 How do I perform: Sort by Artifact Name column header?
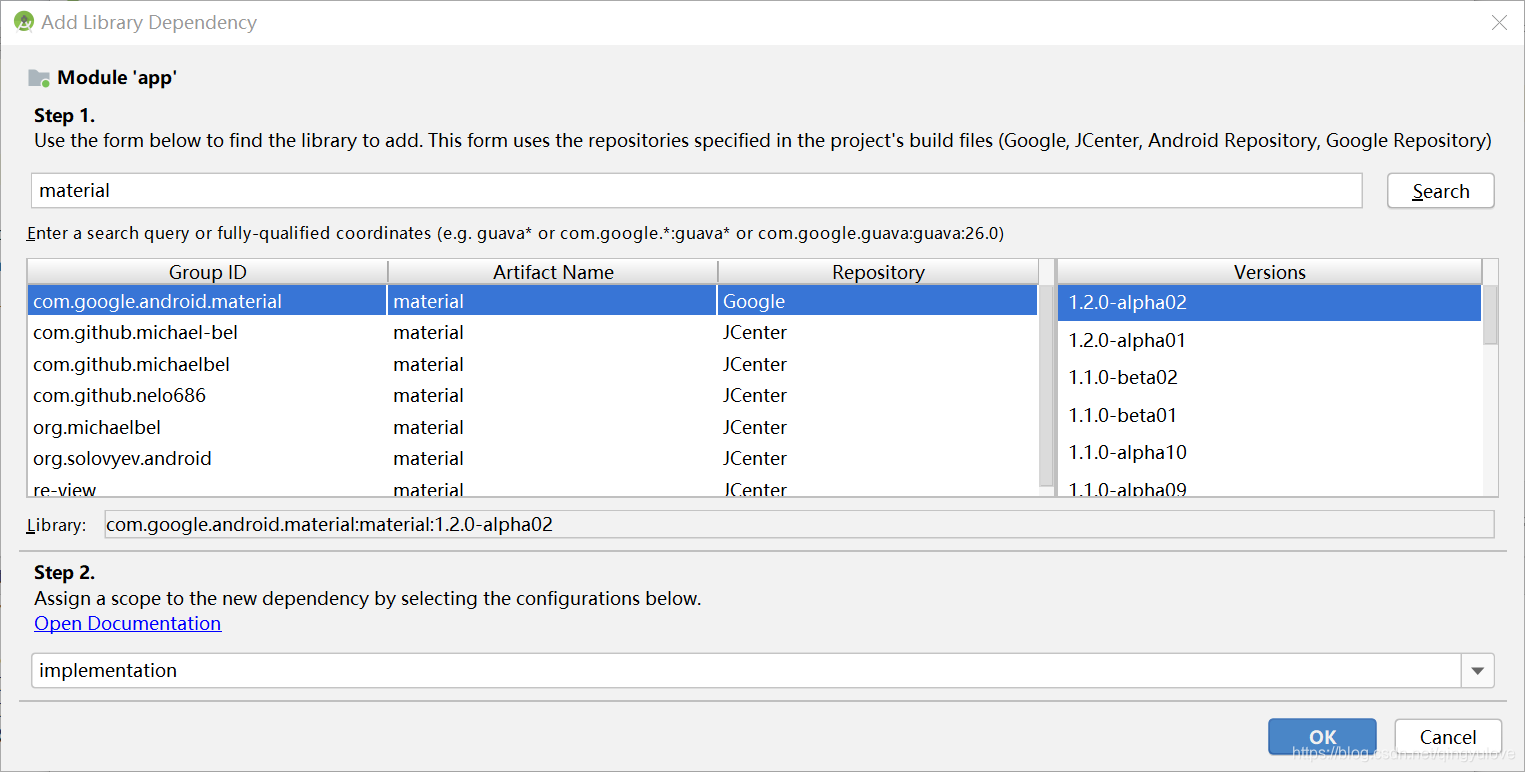[x=553, y=272]
